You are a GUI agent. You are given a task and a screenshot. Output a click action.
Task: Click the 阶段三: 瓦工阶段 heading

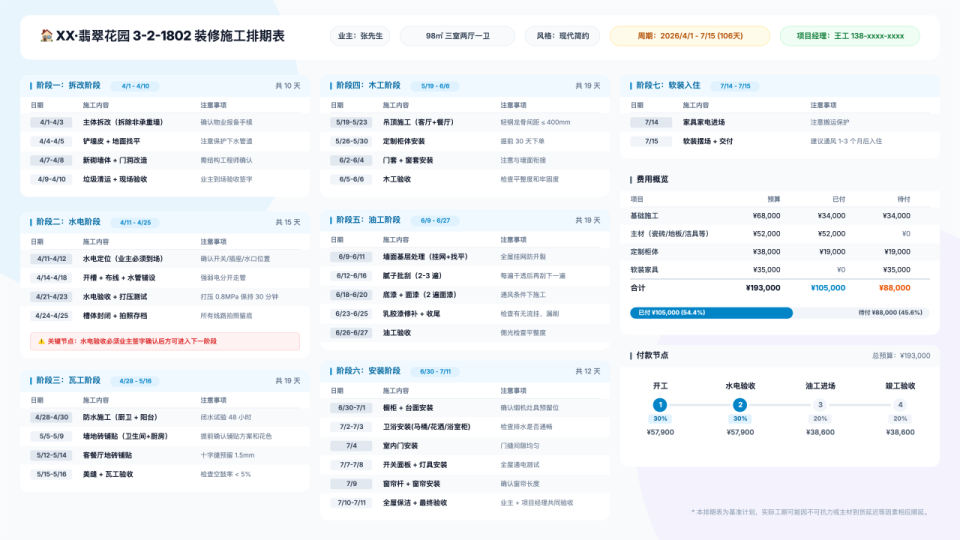[68, 380]
